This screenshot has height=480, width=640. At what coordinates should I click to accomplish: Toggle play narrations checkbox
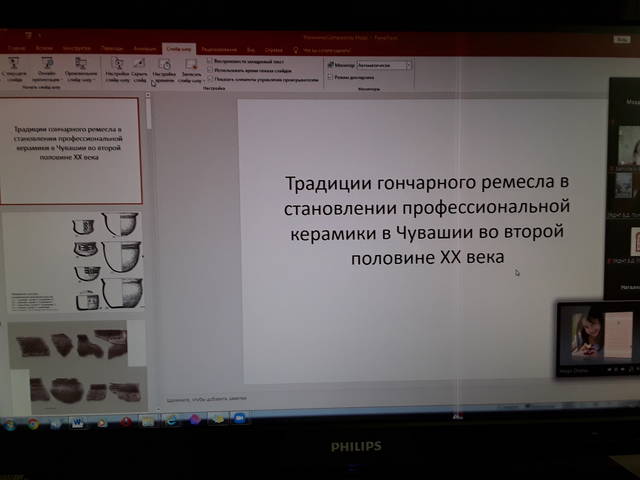pyautogui.click(x=210, y=60)
